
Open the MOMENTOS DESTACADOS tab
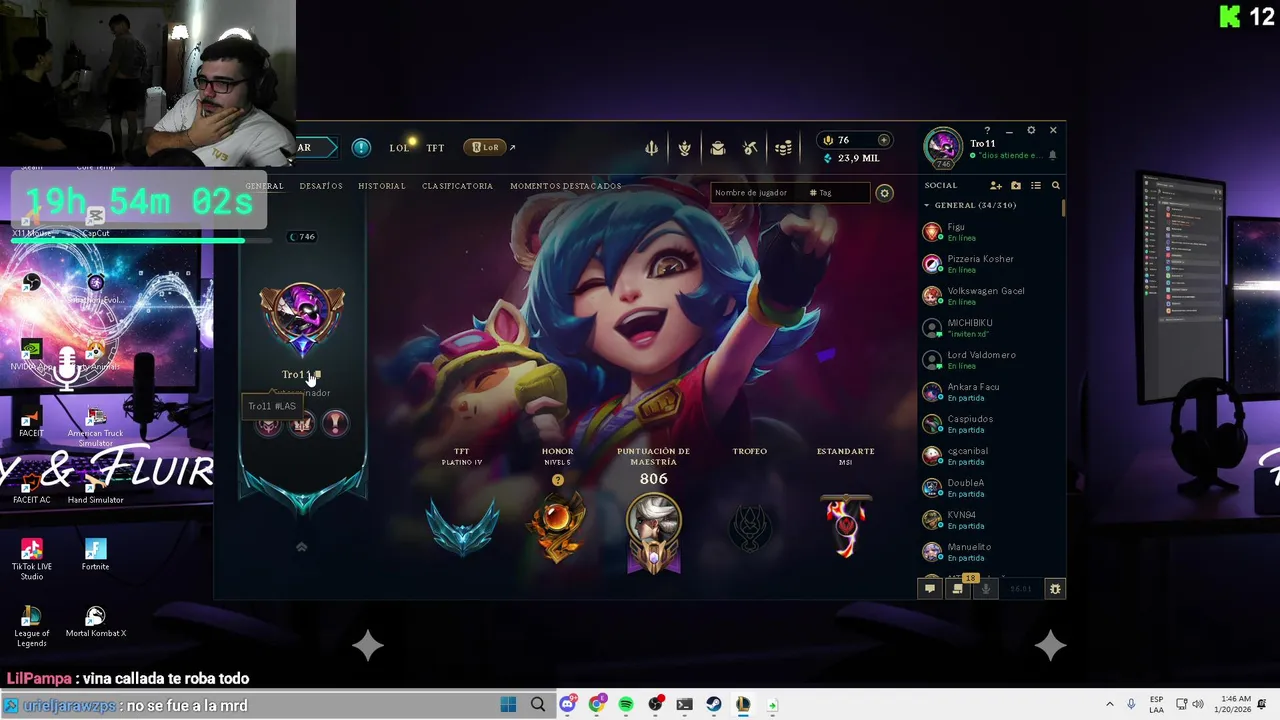point(566,186)
